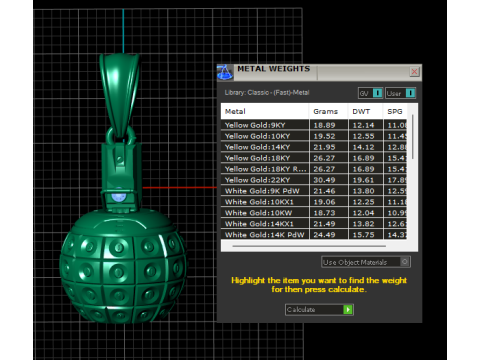Click the 30.49 grams value
The width and height of the screenshot is (480, 360).
(x=324, y=180)
